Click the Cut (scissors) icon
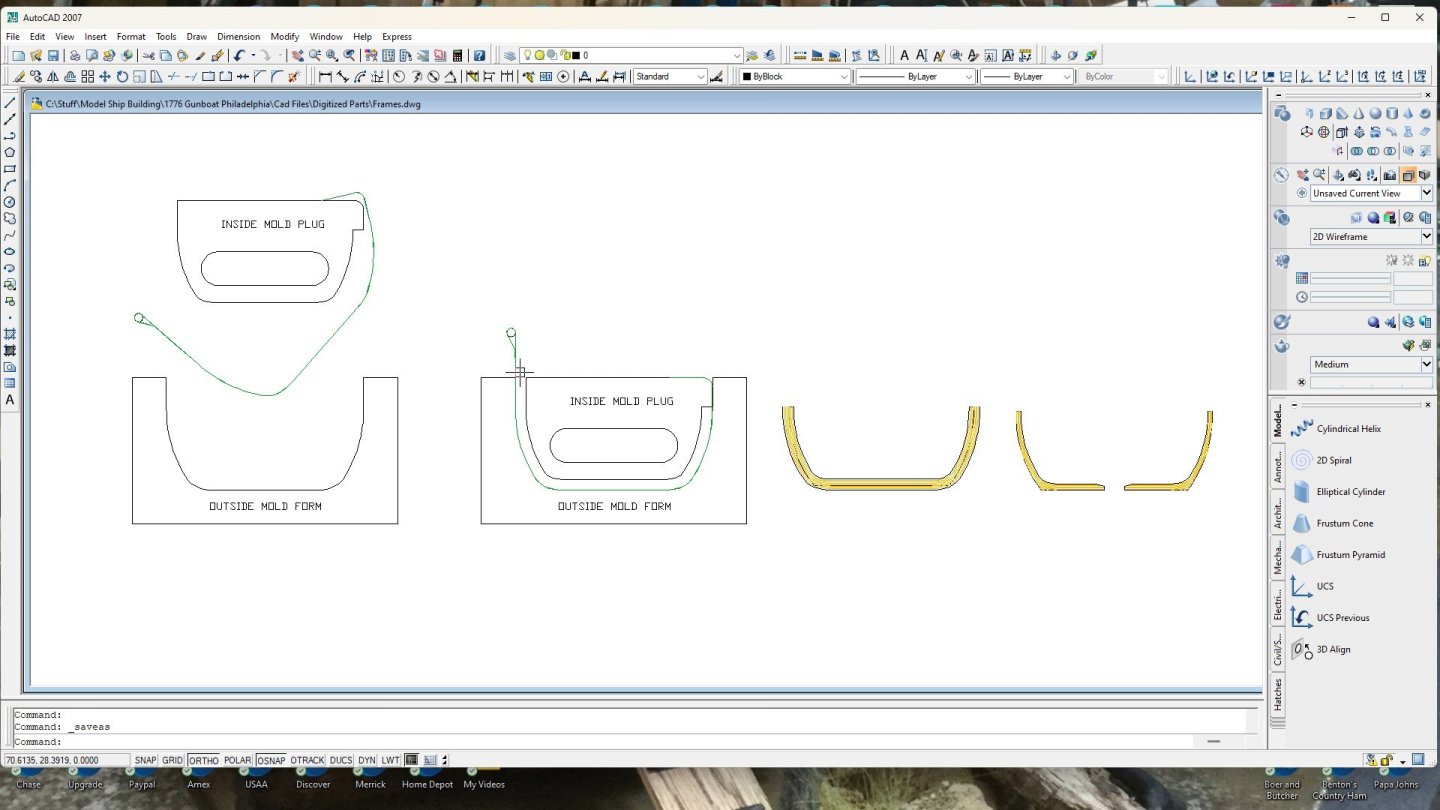This screenshot has width=1440, height=810. 149,56
